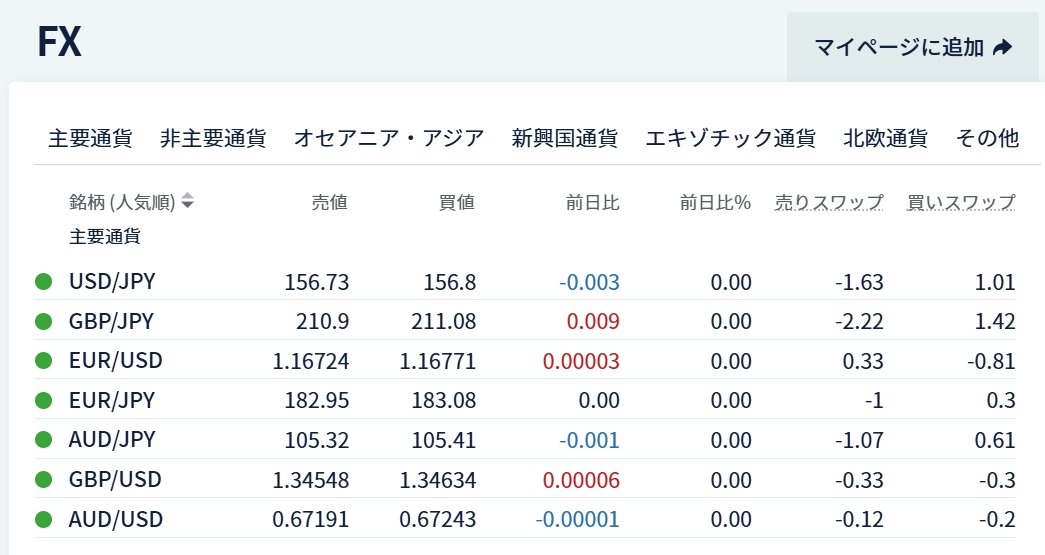Image resolution: width=1045 pixels, height=555 pixels.
Task: Open the EUR/JPY pair
Action: coord(112,400)
